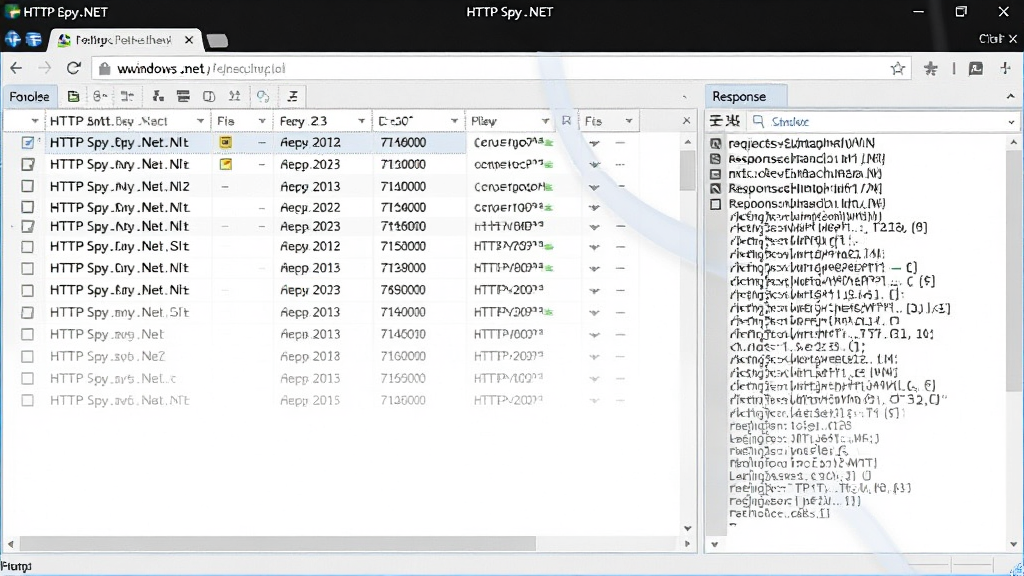
Task: Open a new tab with the tab-strip button
Action: click(x=217, y=40)
